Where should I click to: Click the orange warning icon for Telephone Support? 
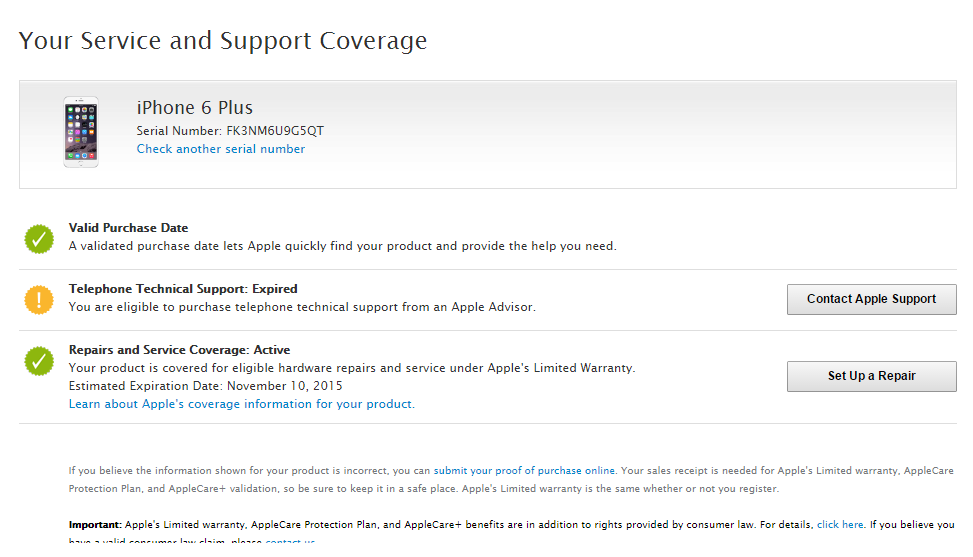39,299
